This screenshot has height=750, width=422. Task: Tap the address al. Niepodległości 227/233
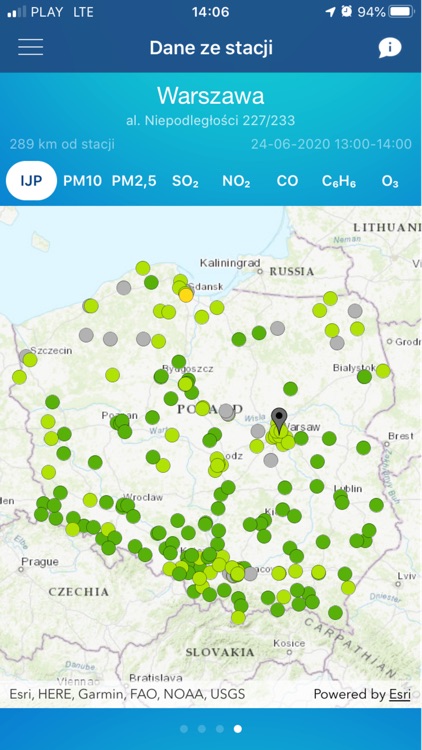(x=211, y=121)
